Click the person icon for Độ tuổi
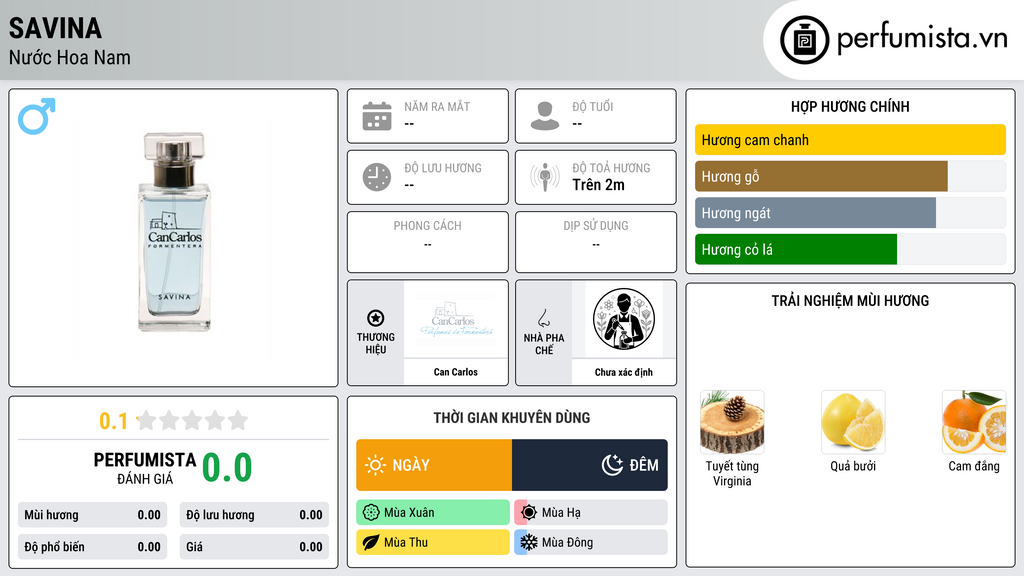 tap(545, 116)
